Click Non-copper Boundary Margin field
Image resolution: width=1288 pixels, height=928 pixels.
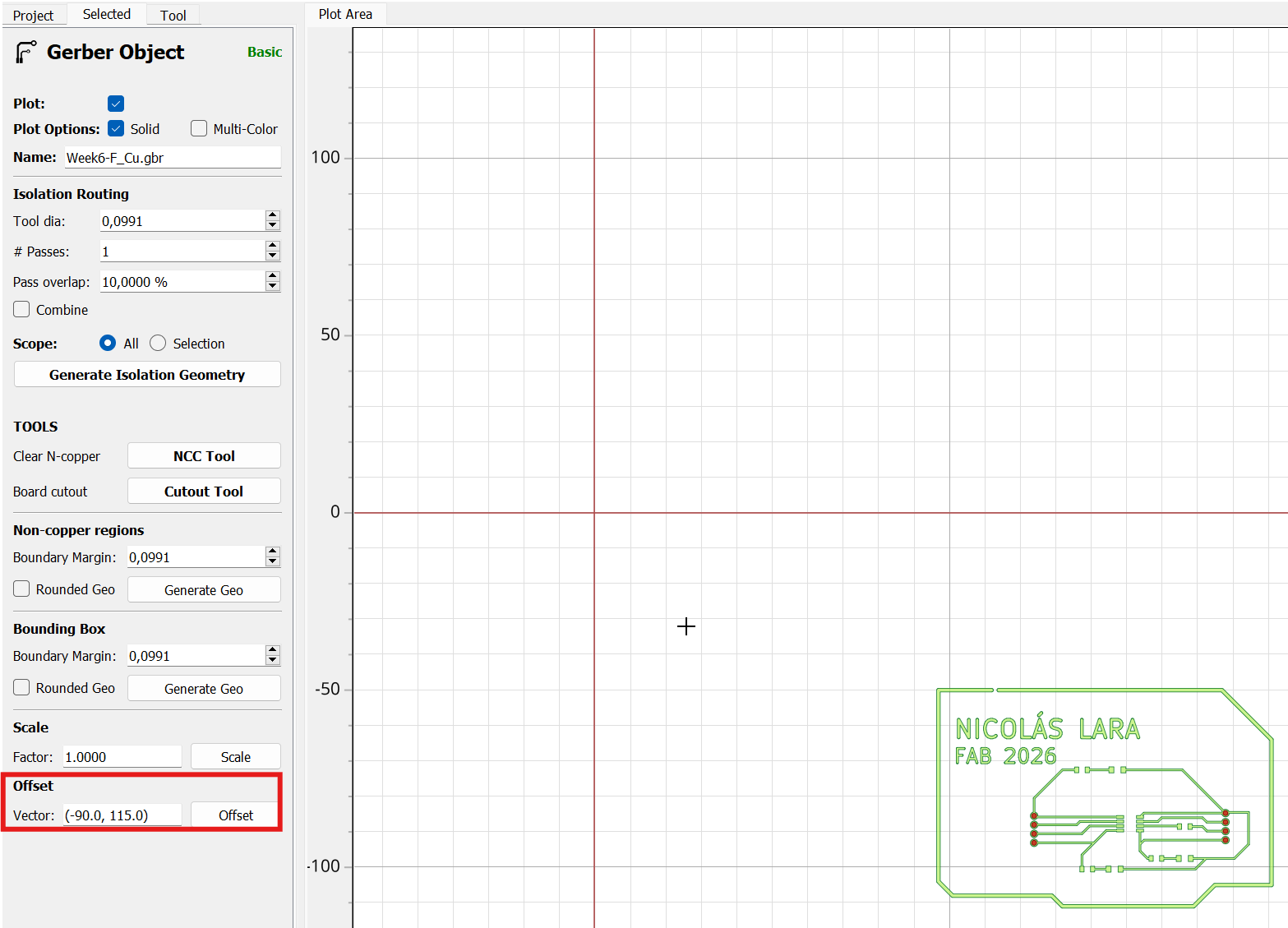(196, 557)
